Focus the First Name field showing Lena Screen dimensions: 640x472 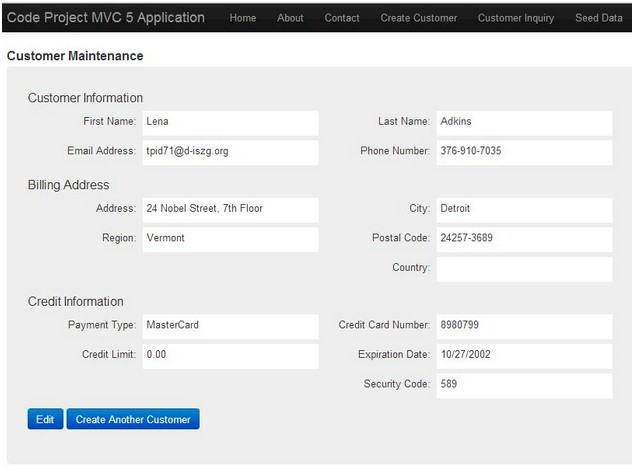click(231, 123)
